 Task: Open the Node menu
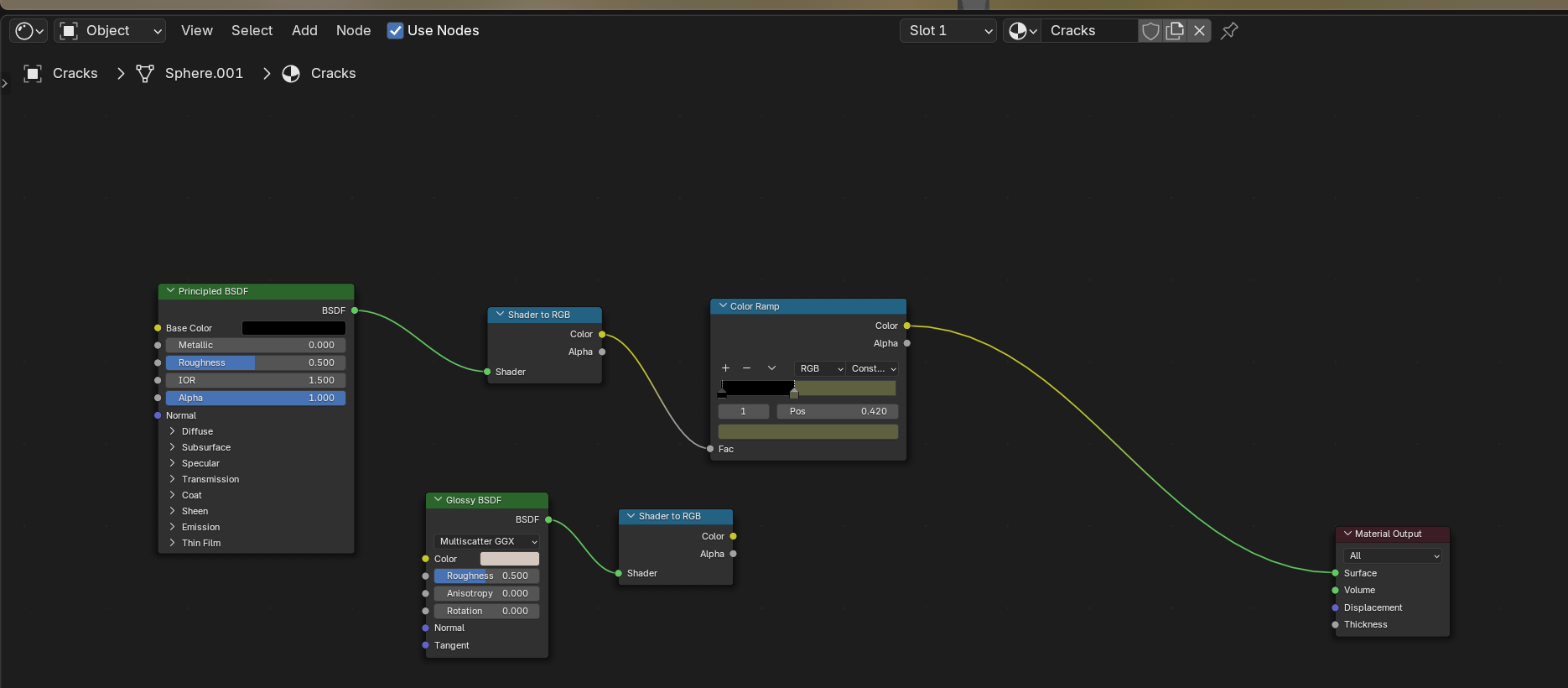tap(353, 31)
